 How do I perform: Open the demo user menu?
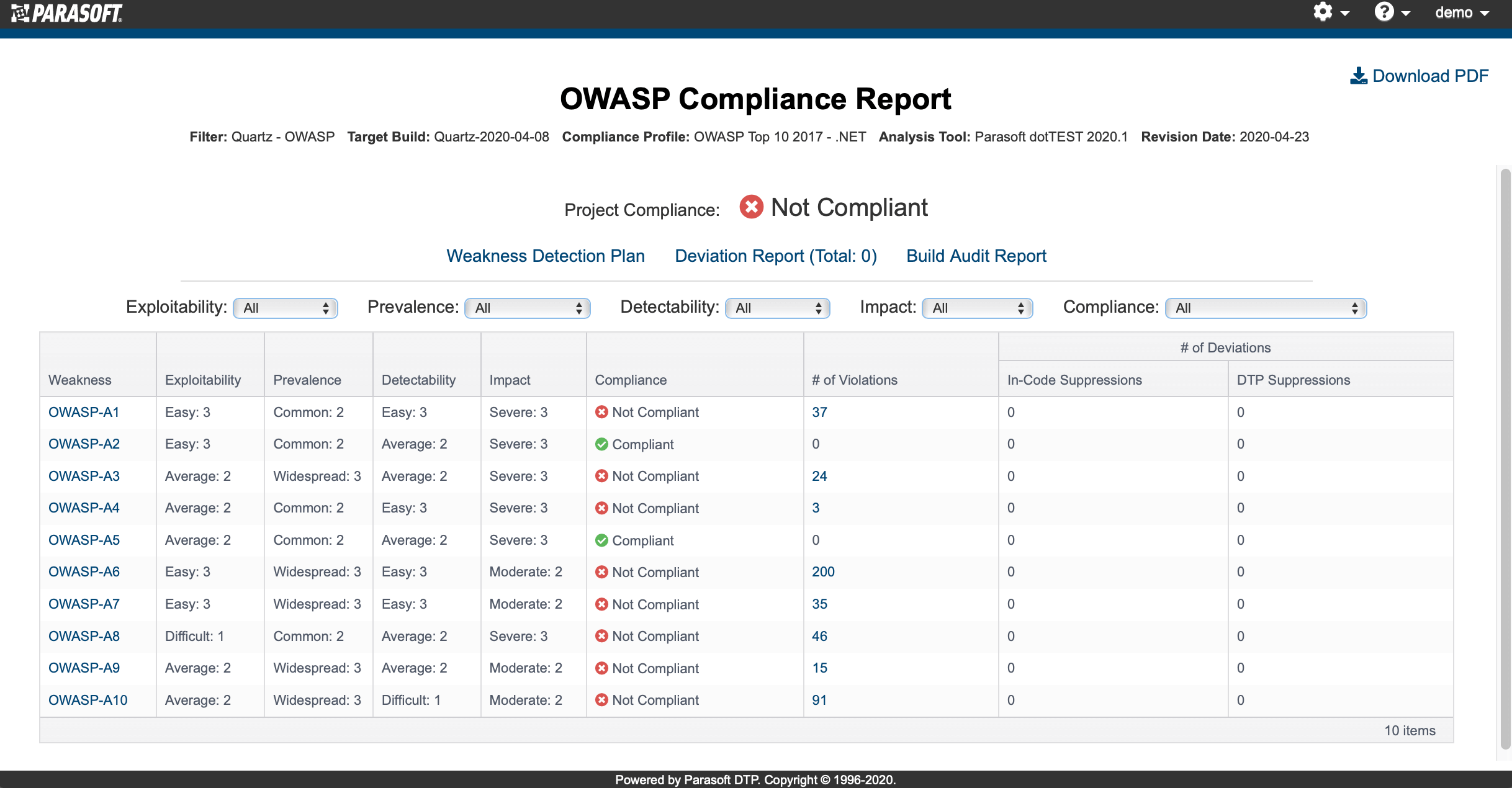[1462, 12]
